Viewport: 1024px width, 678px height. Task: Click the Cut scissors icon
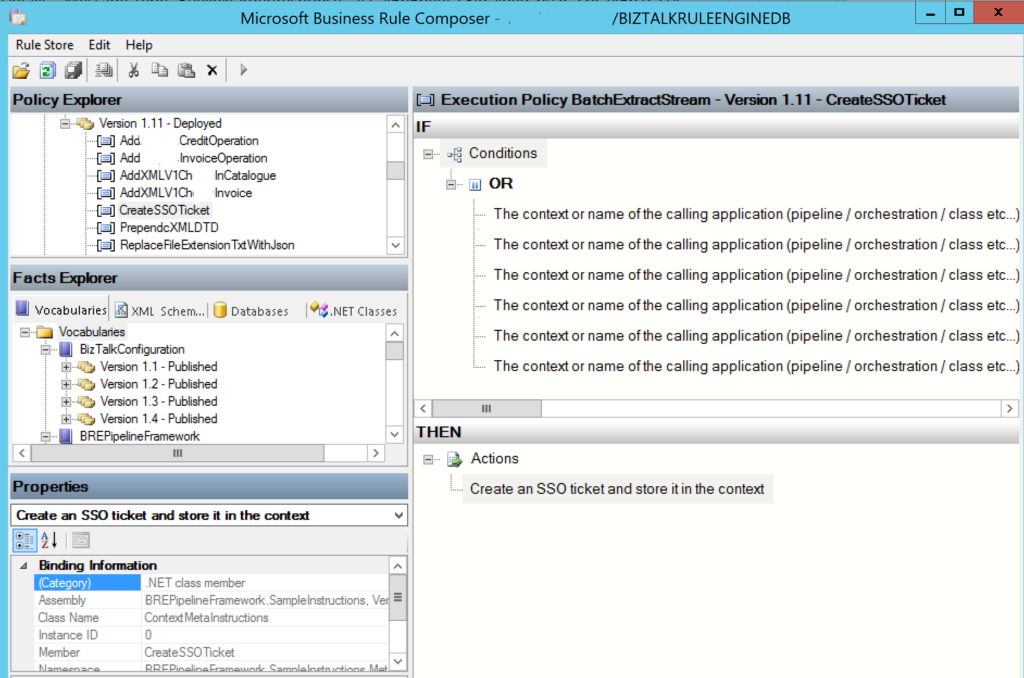[134, 70]
